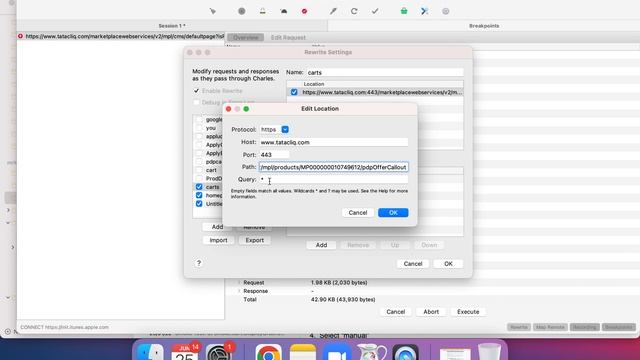
Task: Toggle throttling turtle icon
Action: tap(284, 11)
